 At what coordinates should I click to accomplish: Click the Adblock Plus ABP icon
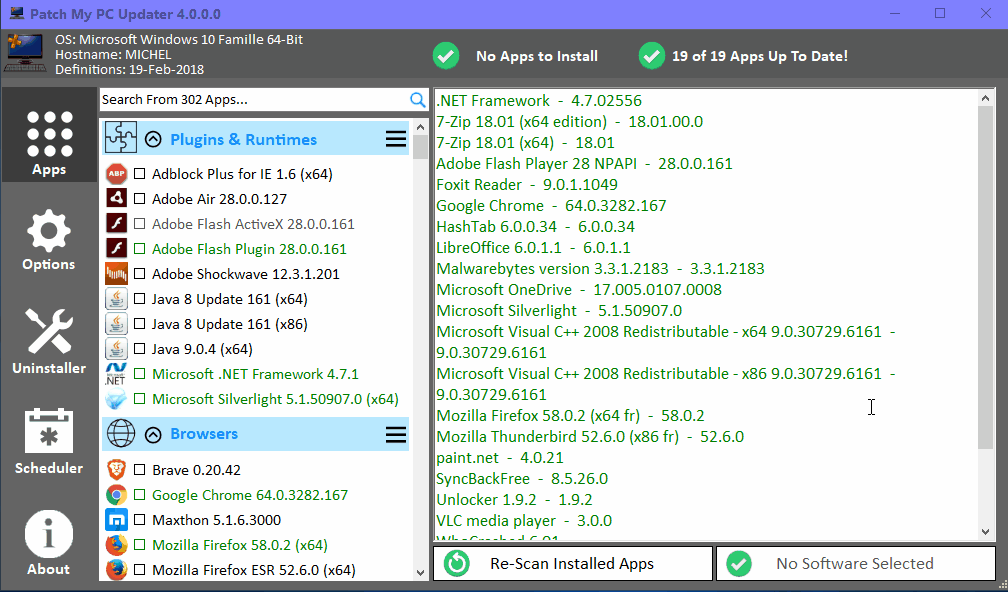pos(116,174)
